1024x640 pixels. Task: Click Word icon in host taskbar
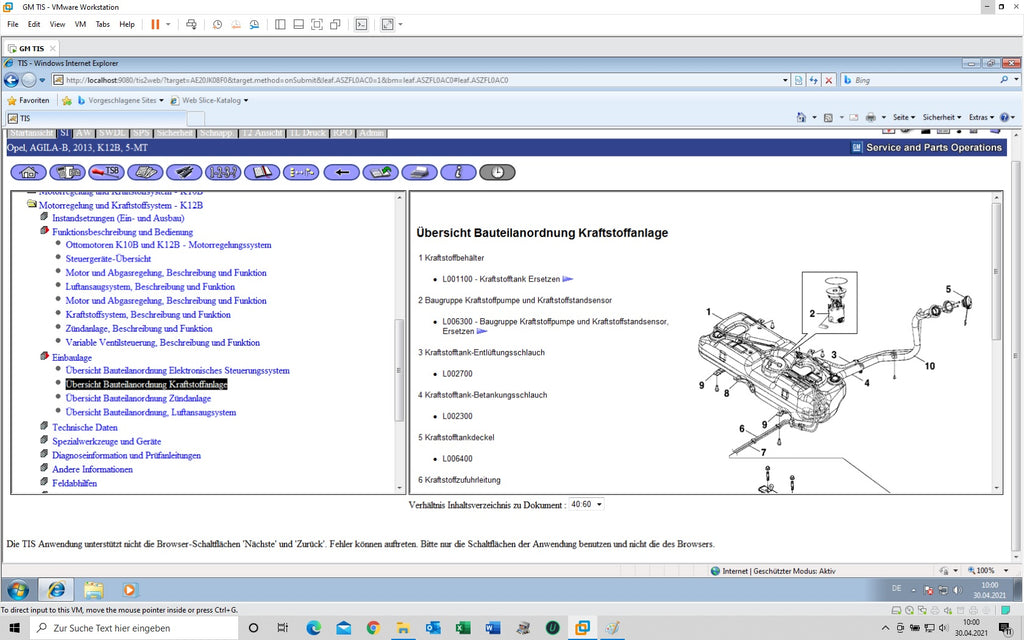[x=492, y=628]
